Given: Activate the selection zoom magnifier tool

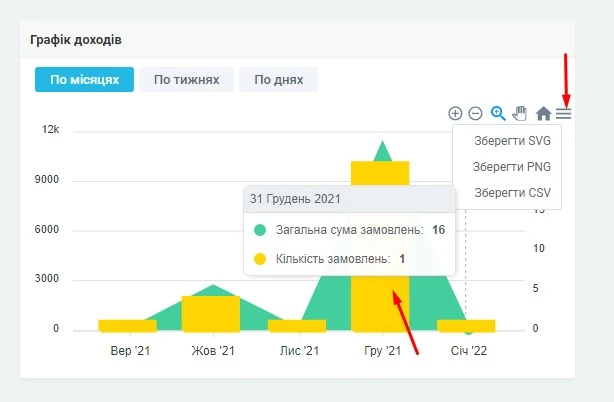Looking at the screenshot, I should 497,114.
